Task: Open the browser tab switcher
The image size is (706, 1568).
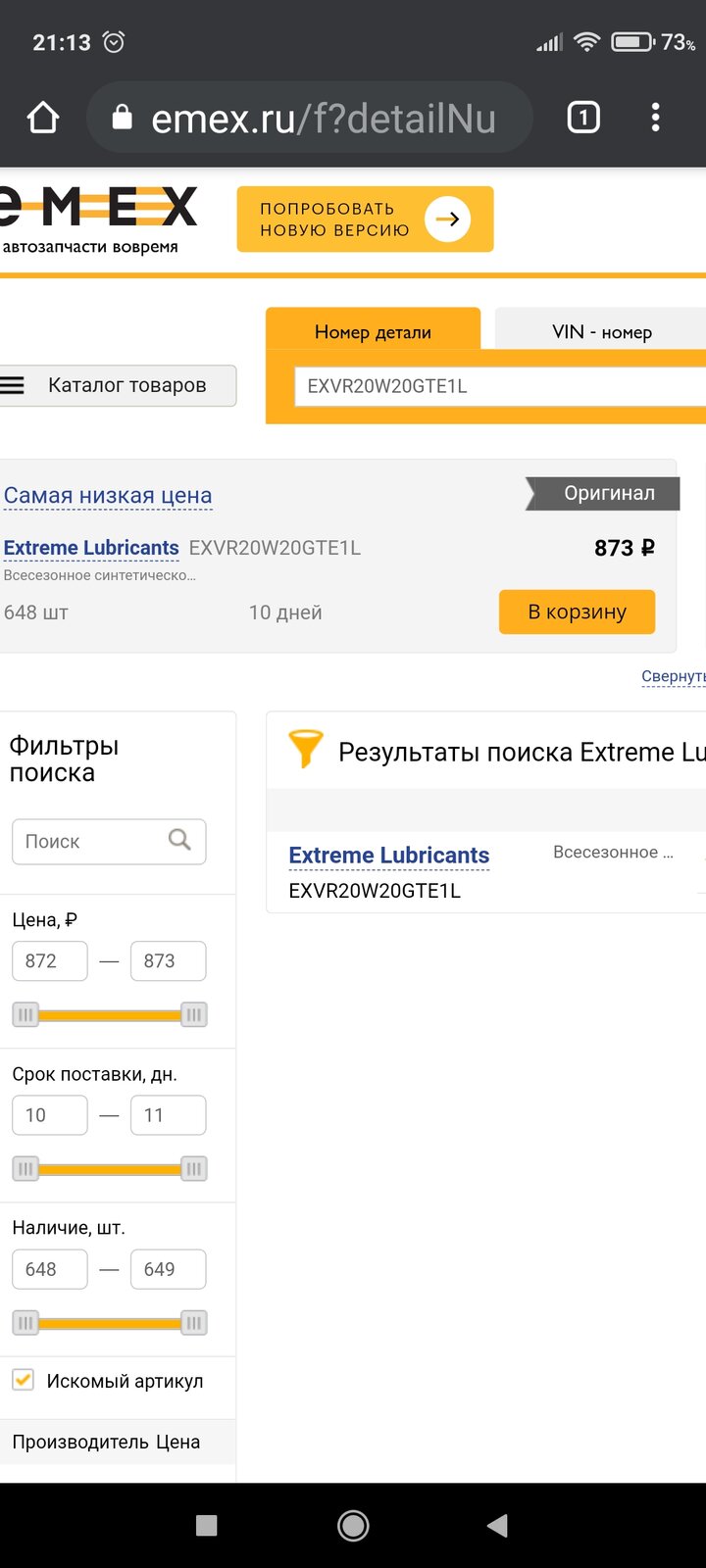Action: coord(583,118)
